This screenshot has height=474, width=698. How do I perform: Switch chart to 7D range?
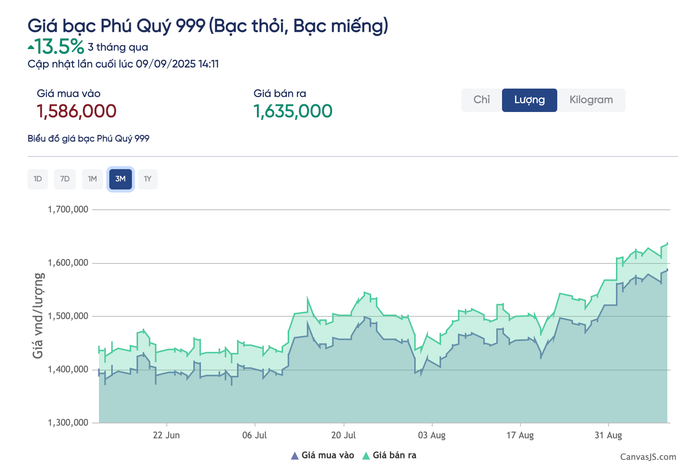coord(65,179)
